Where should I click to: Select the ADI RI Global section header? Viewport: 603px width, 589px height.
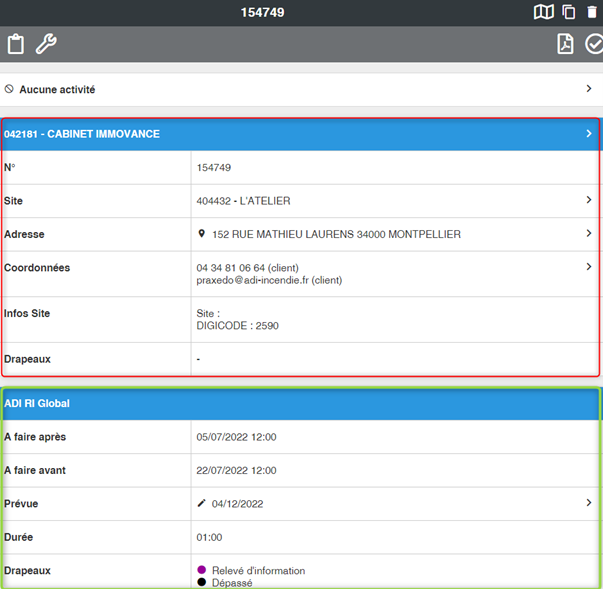(x=300, y=403)
